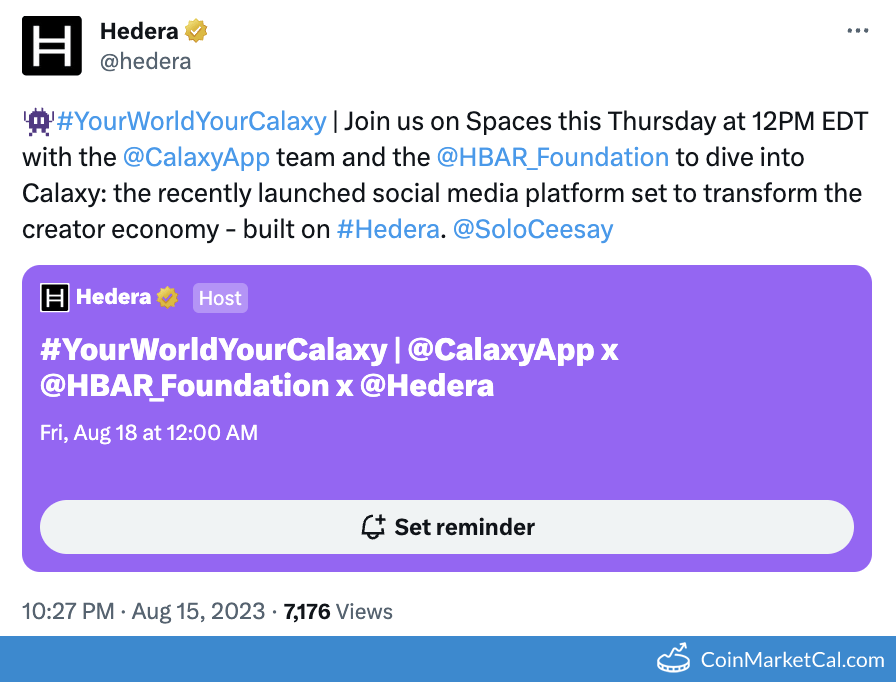Open the @HBAR_Foundation profile mention
The width and height of the screenshot is (896, 682).
(552, 157)
